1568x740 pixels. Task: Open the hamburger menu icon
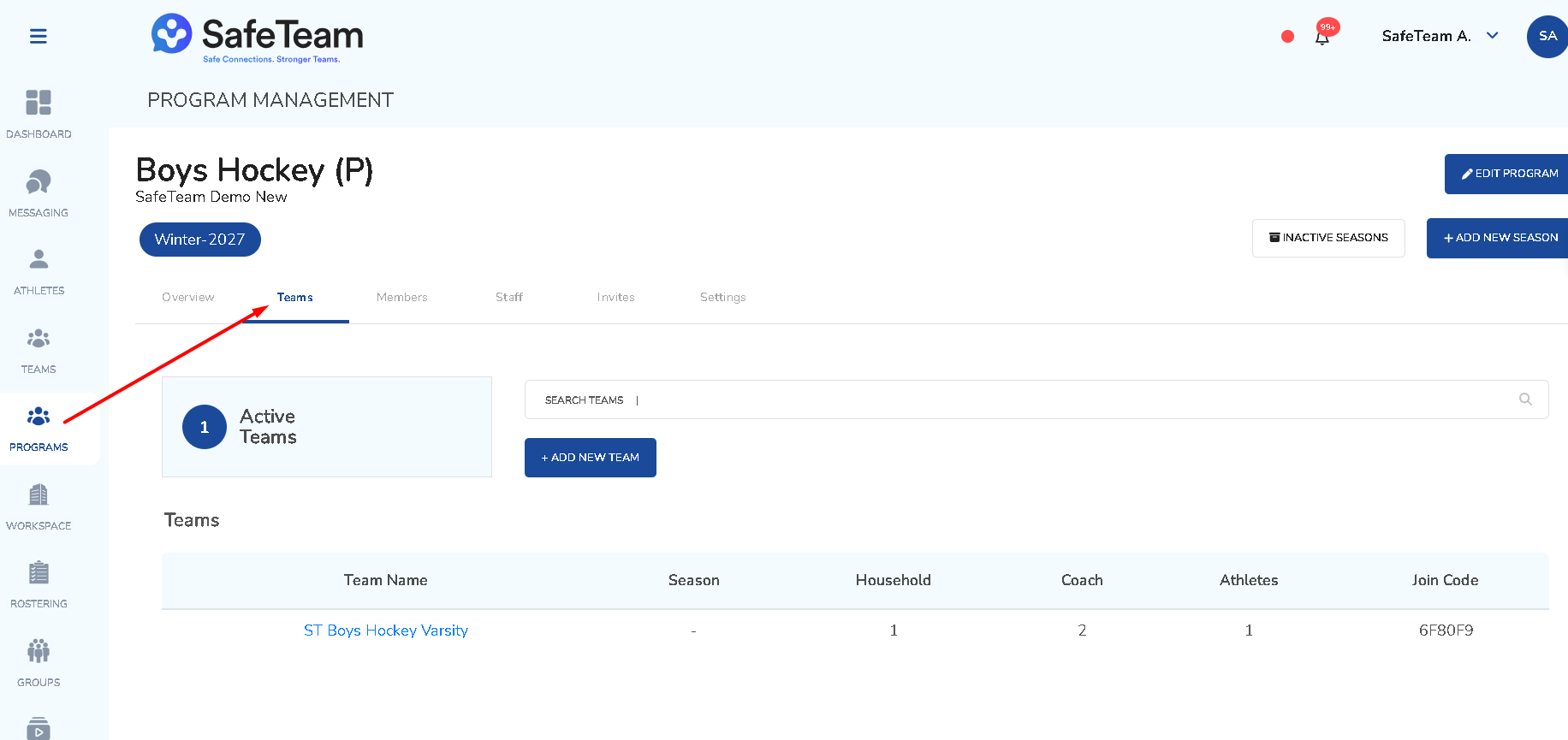pyautogui.click(x=39, y=36)
